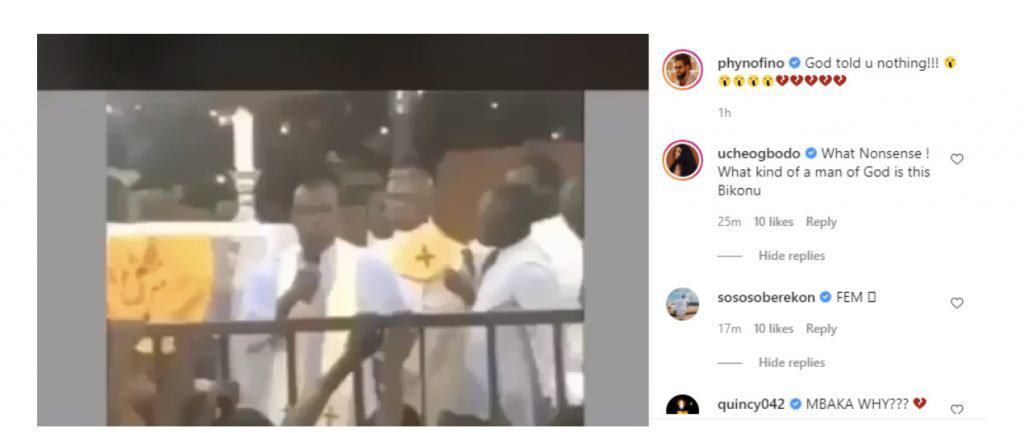Open ucheogbodo profile avatar
The width and height of the screenshot is (1024, 433).
pyautogui.click(x=682, y=159)
